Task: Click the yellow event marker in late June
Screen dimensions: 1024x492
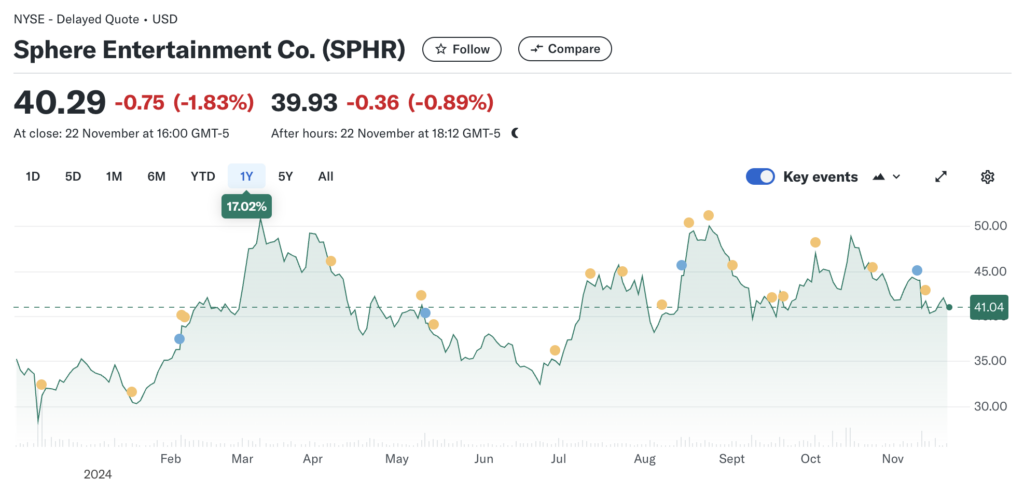Action: point(555,350)
